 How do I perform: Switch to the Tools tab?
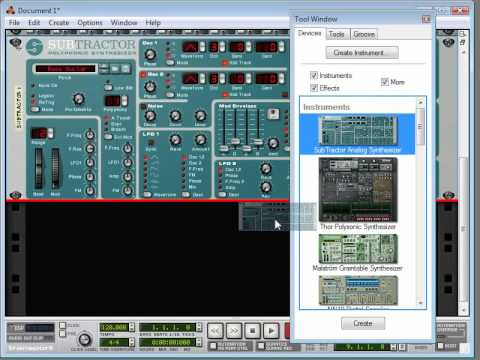[337, 34]
